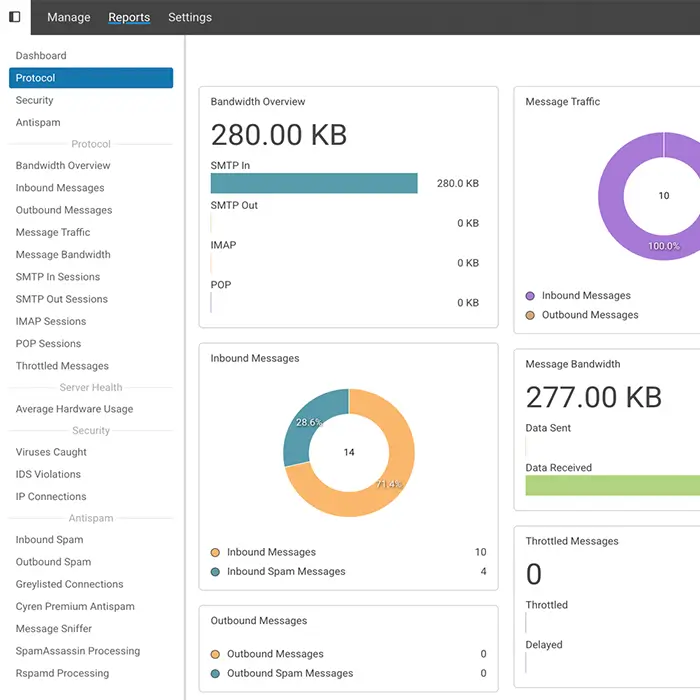Open Message Sniffer report
The image size is (700, 700).
(54, 629)
